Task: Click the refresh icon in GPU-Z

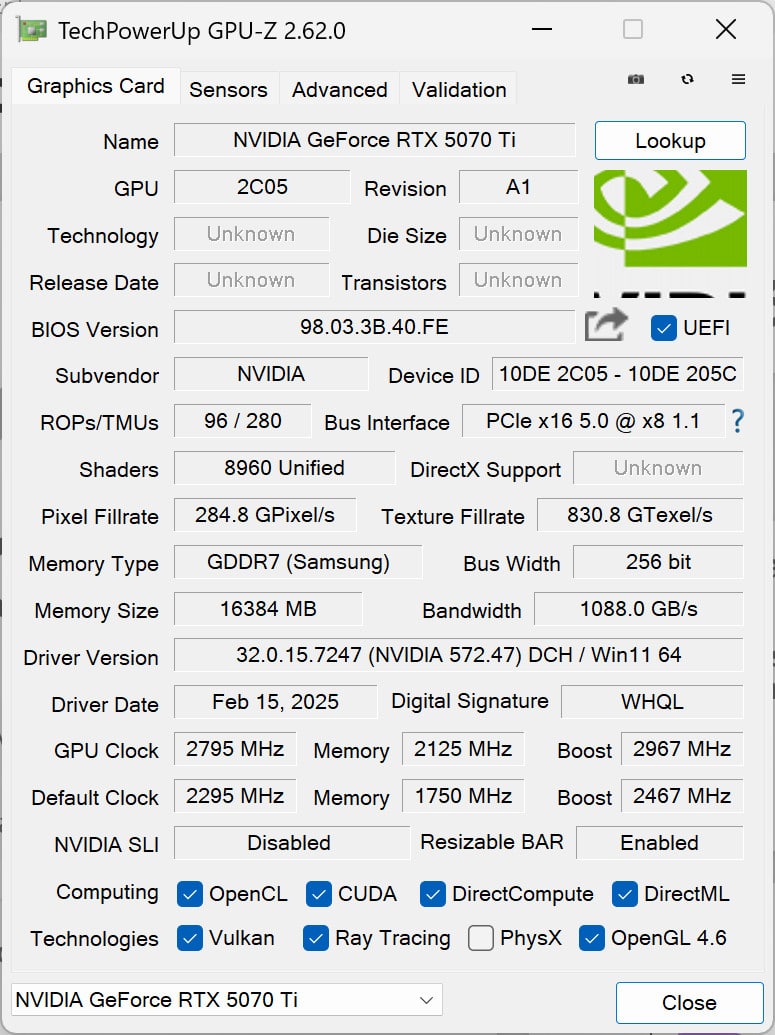Action: pyautogui.click(x=687, y=79)
